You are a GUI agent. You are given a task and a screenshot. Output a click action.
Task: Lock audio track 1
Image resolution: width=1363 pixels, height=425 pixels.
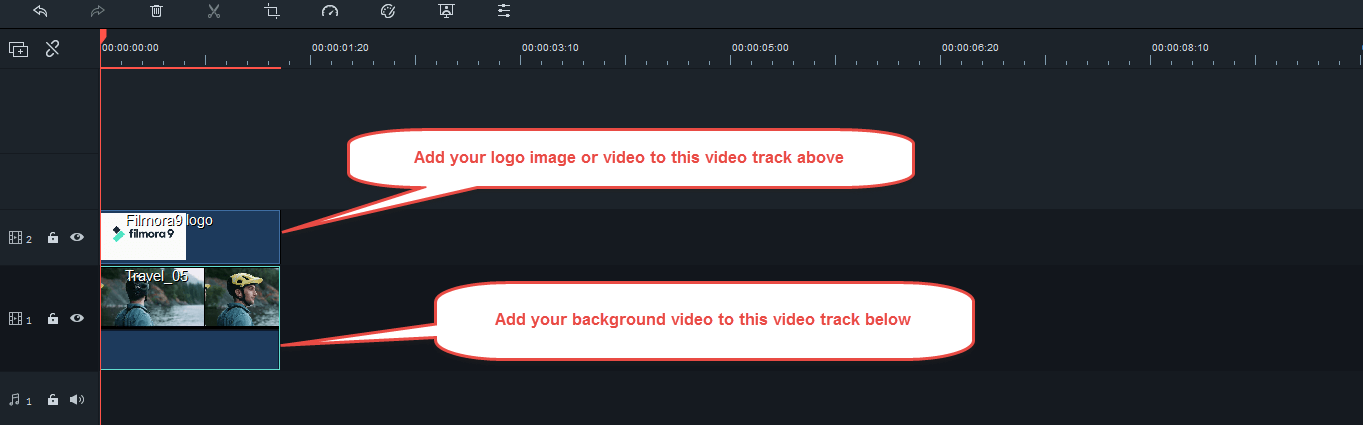click(x=53, y=400)
